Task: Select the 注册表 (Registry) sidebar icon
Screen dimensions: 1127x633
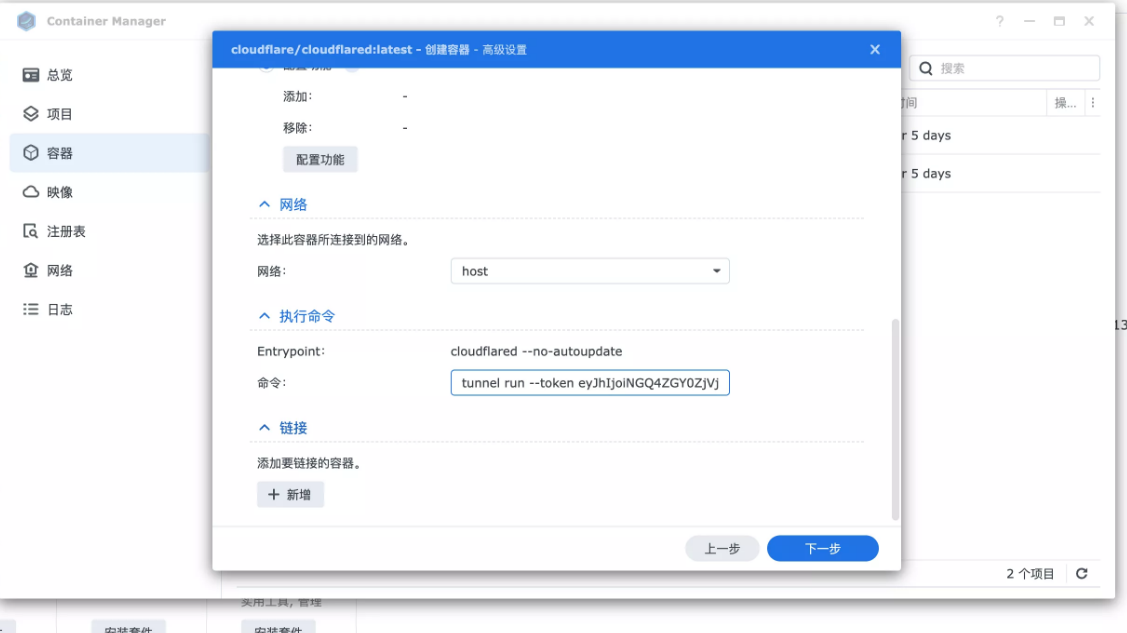Action: click(27, 230)
